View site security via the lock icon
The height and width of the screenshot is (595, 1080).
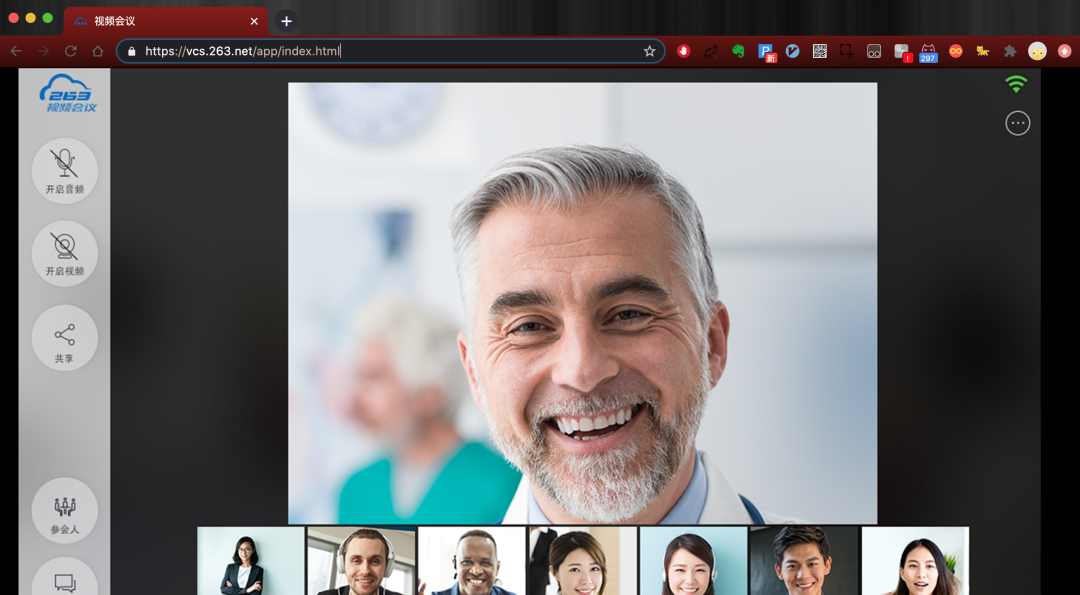(x=132, y=51)
